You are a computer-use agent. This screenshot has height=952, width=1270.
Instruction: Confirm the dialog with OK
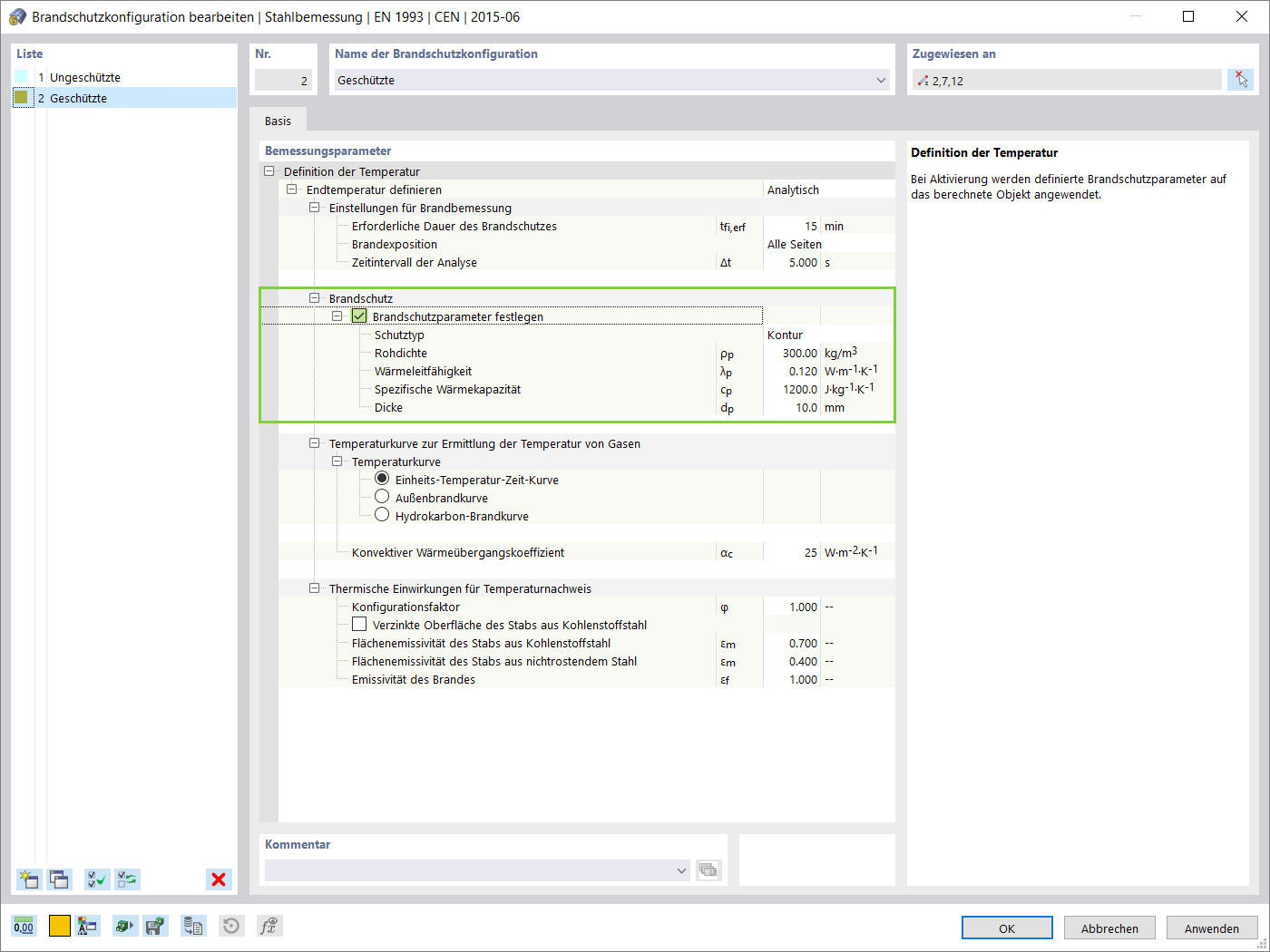[1007, 928]
